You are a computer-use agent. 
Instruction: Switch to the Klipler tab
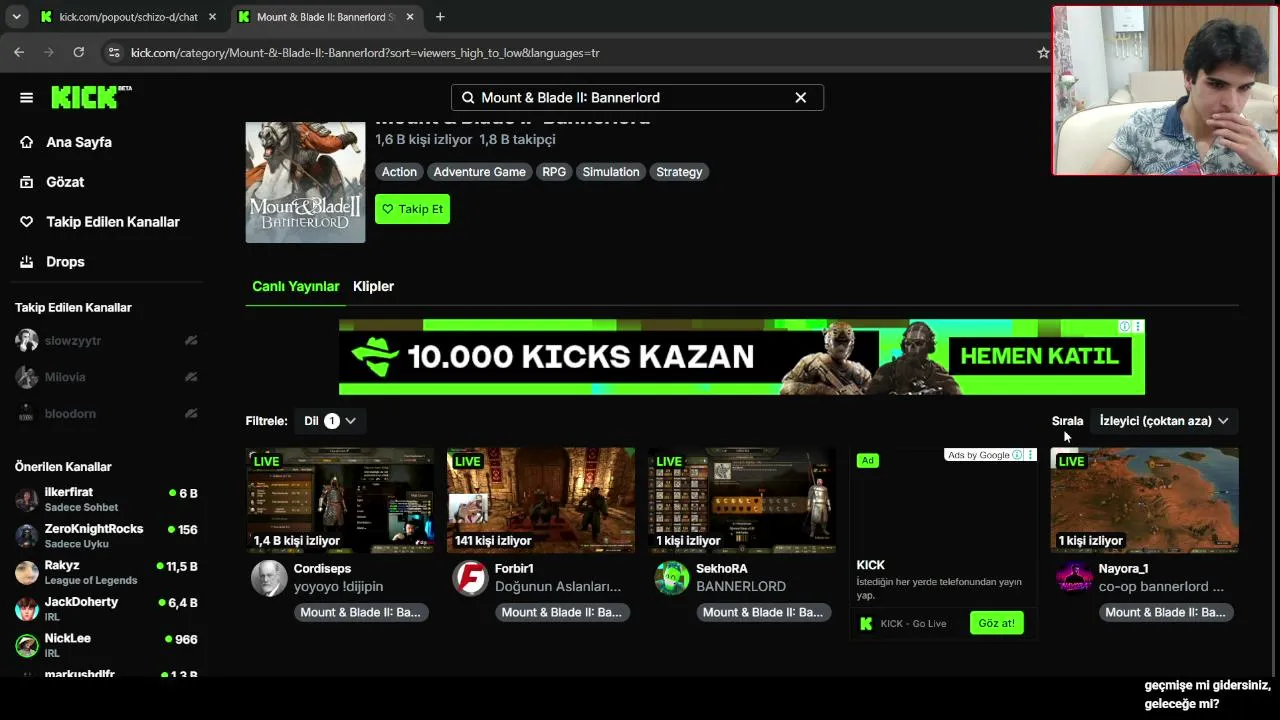click(373, 286)
